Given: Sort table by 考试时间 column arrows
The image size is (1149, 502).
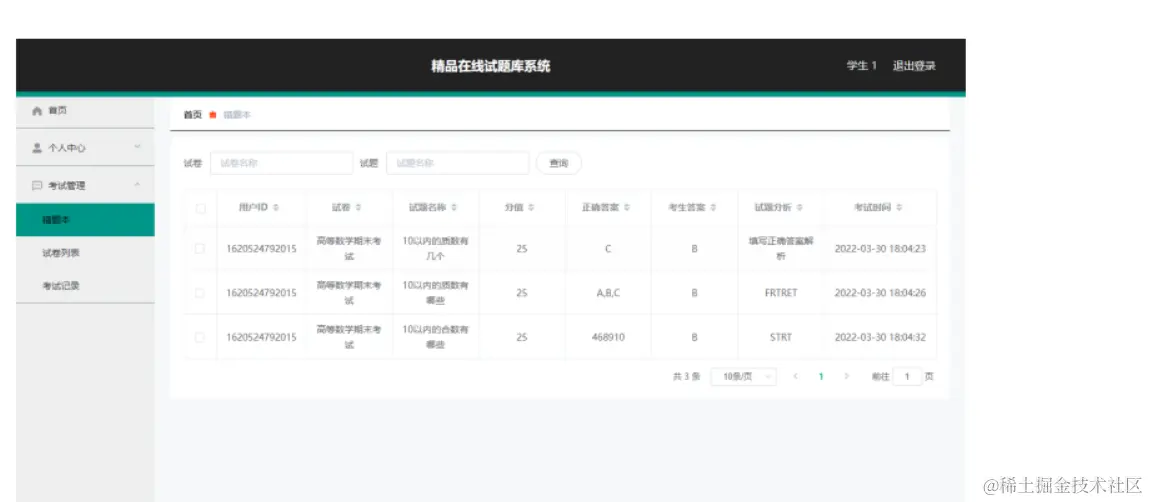Looking at the screenshot, I should point(898,208).
